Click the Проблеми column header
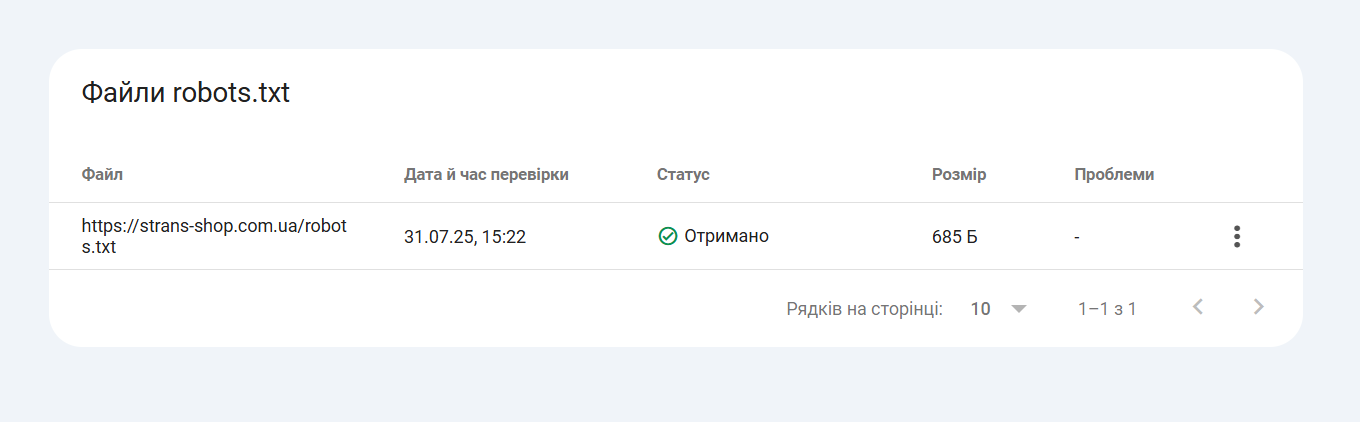1360x422 pixels. [x=1114, y=175]
